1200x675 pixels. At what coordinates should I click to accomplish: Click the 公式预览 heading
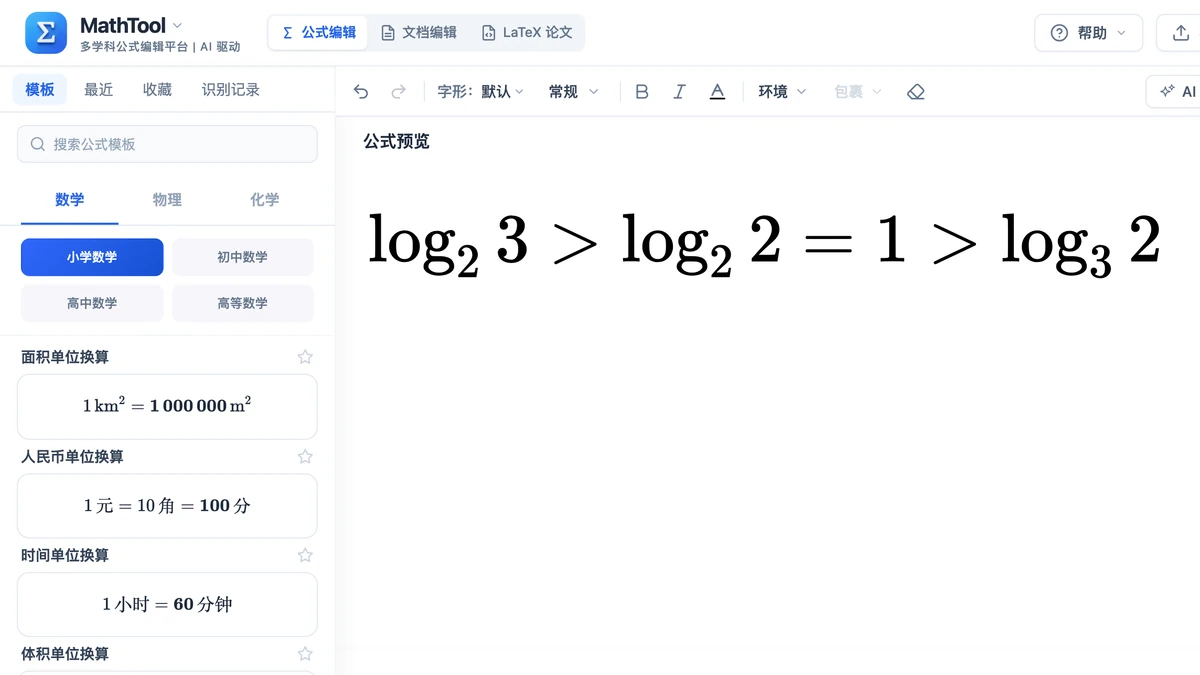(x=396, y=141)
